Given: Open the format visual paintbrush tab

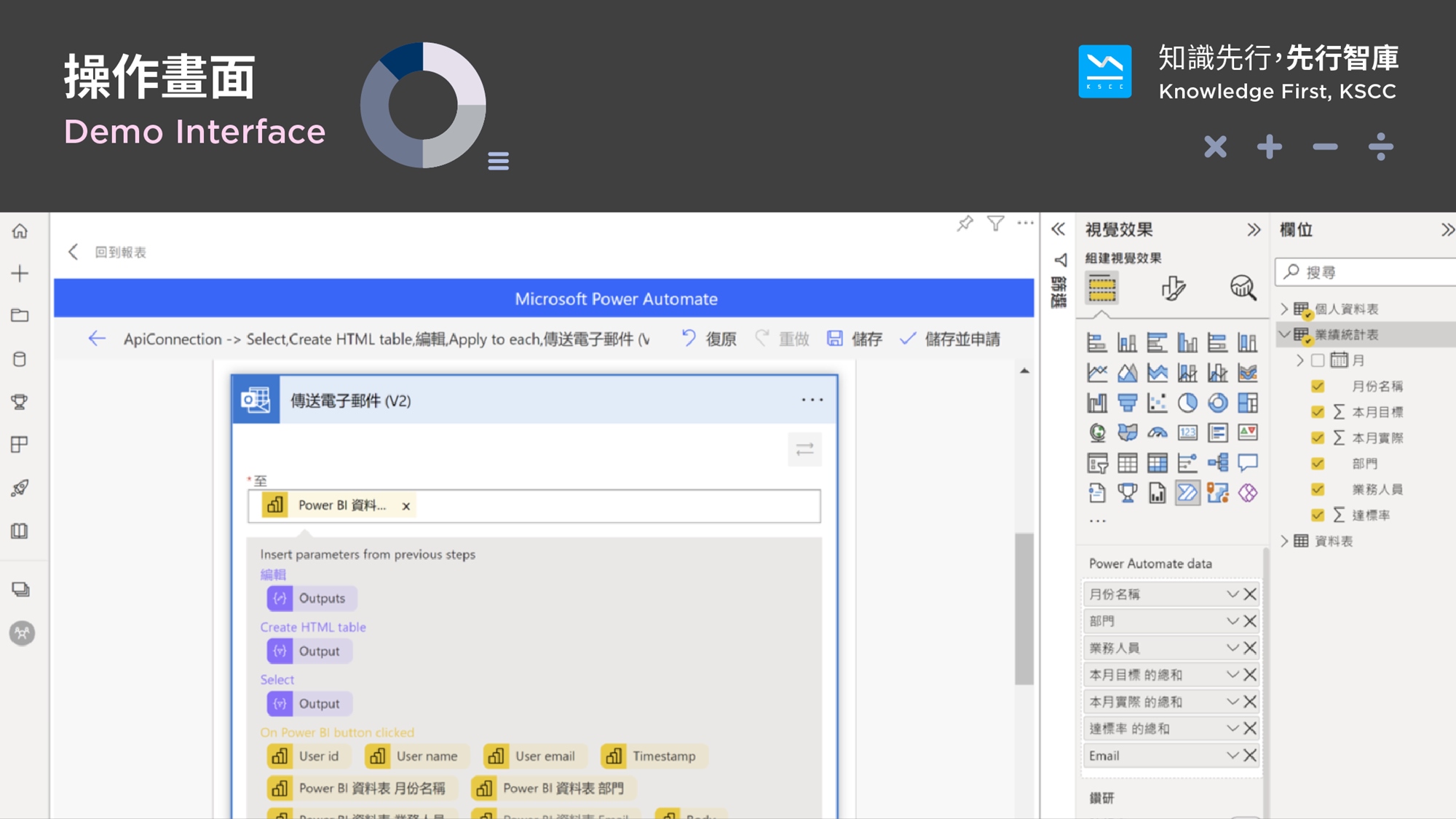Looking at the screenshot, I should [1173, 288].
